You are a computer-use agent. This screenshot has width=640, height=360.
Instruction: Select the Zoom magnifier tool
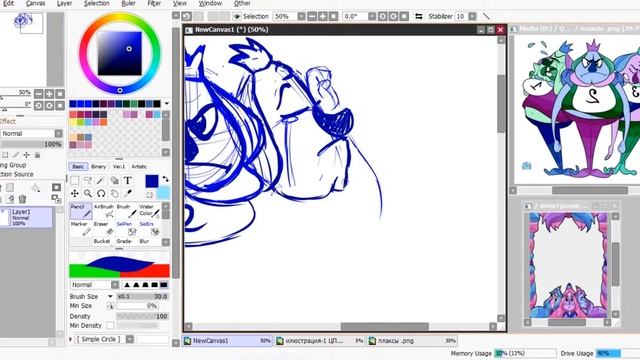pyautogui.click(x=88, y=193)
